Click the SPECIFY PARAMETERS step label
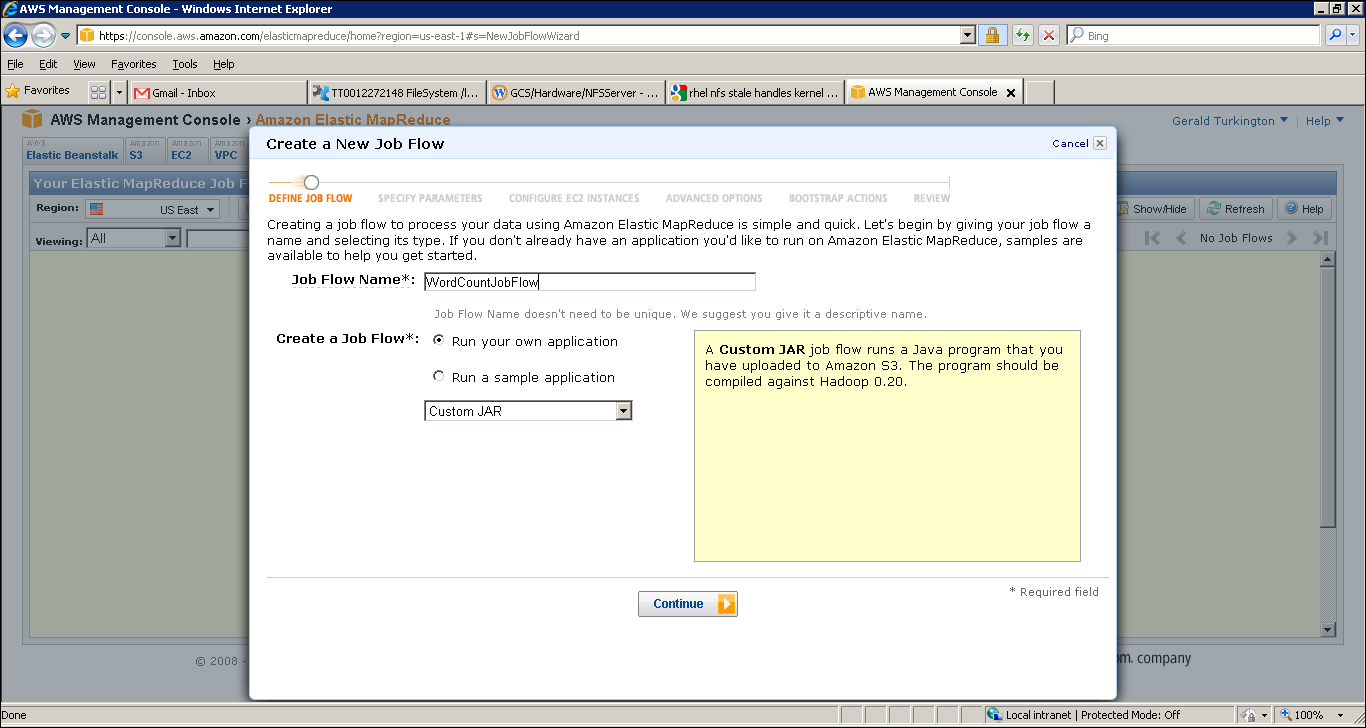This screenshot has height=728, width=1366. point(430,198)
